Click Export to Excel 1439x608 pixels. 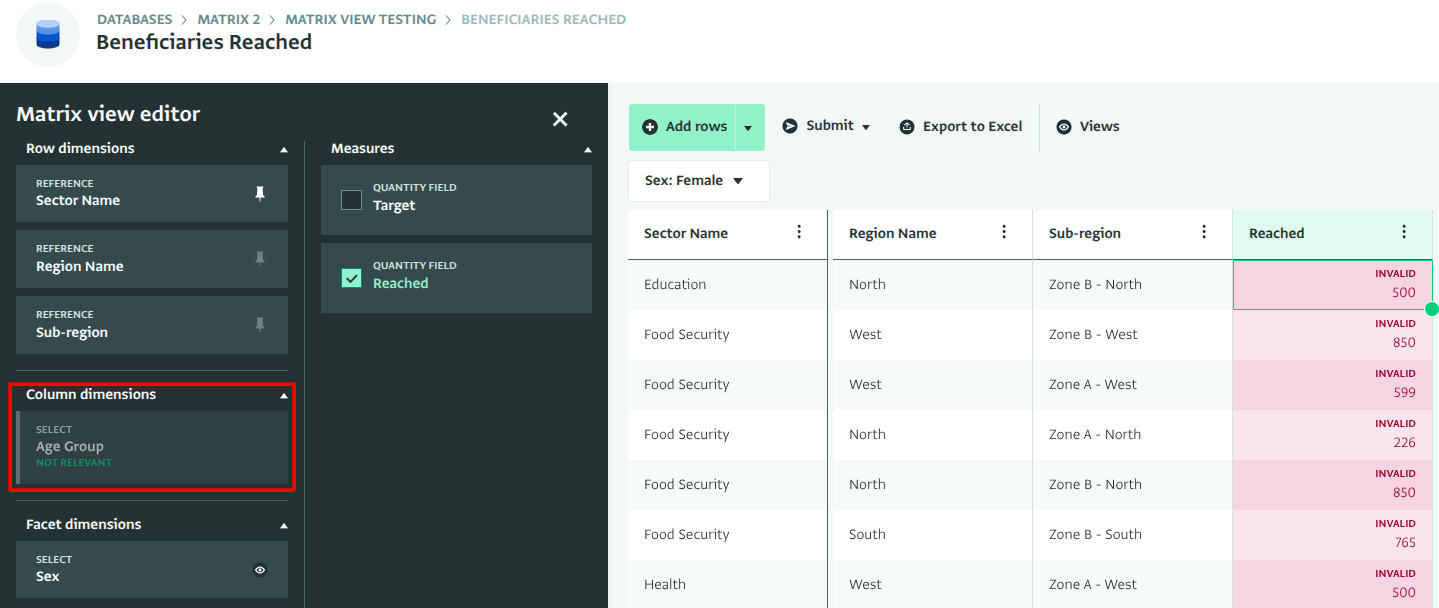[960, 126]
